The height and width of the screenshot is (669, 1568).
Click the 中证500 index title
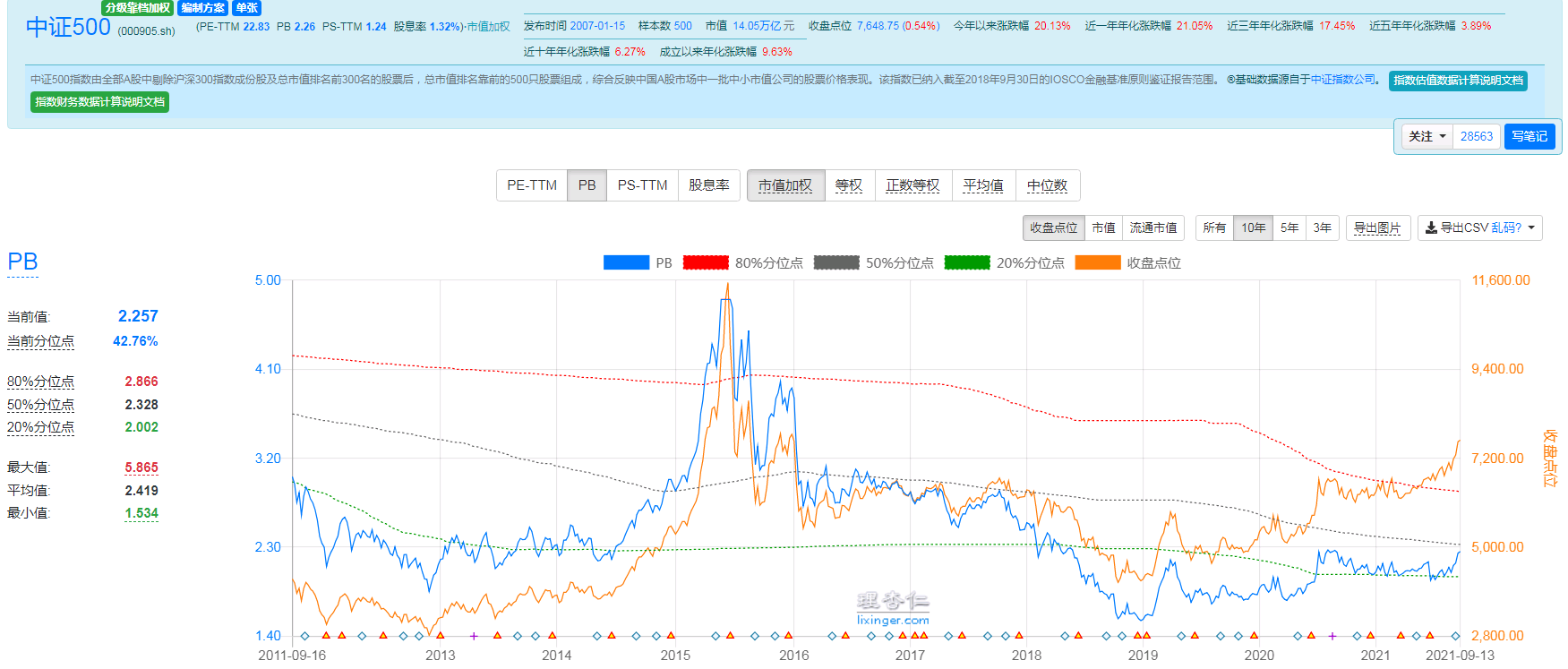point(68,28)
